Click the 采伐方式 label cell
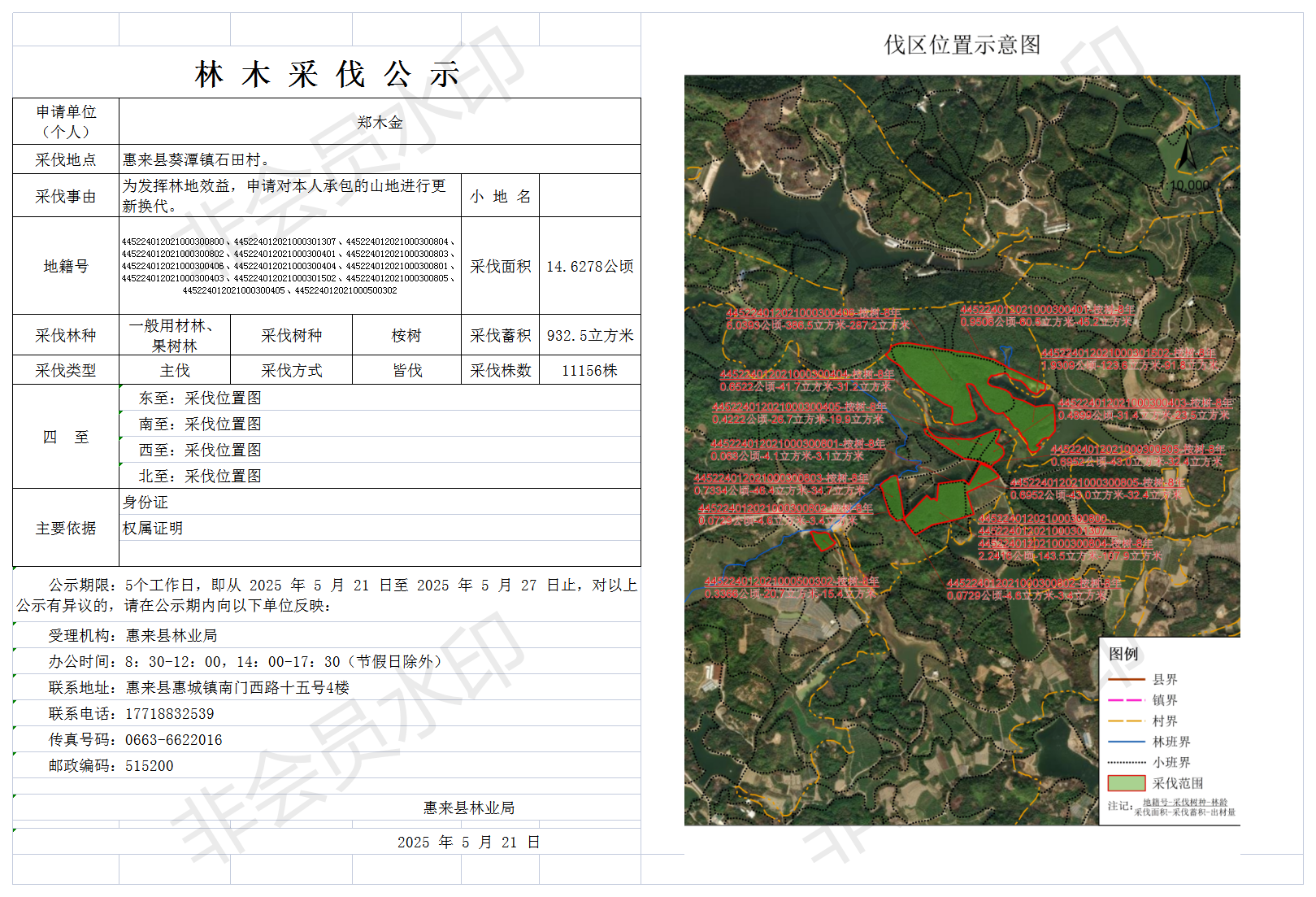 click(291, 370)
